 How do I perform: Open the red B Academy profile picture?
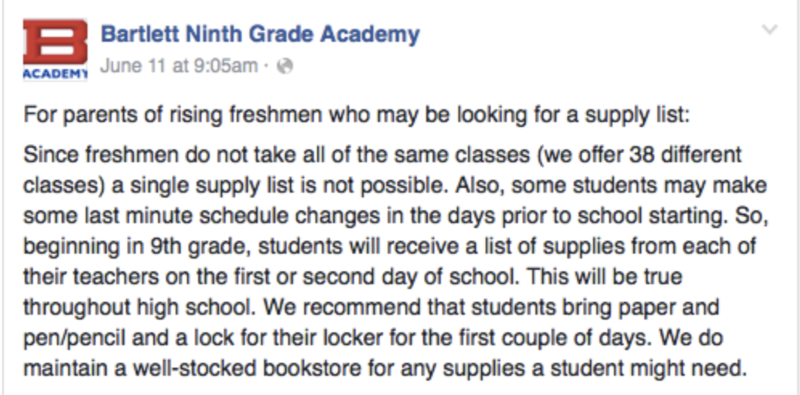pyautogui.click(x=55, y=50)
